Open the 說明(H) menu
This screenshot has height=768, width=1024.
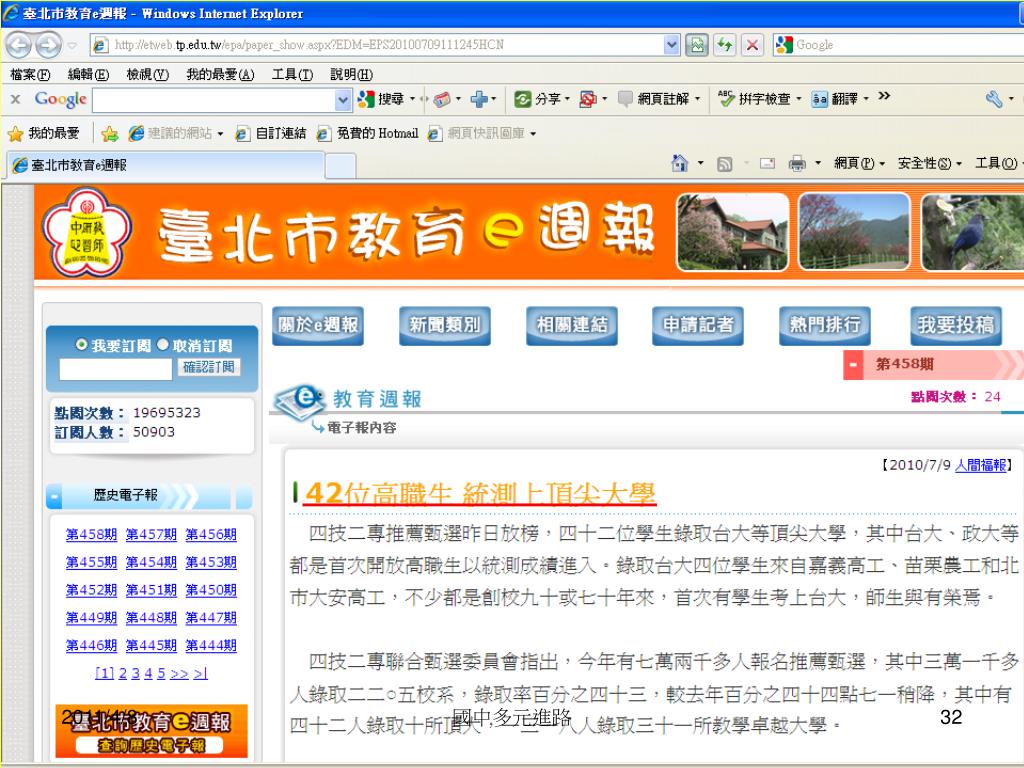pyautogui.click(x=351, y=74)
